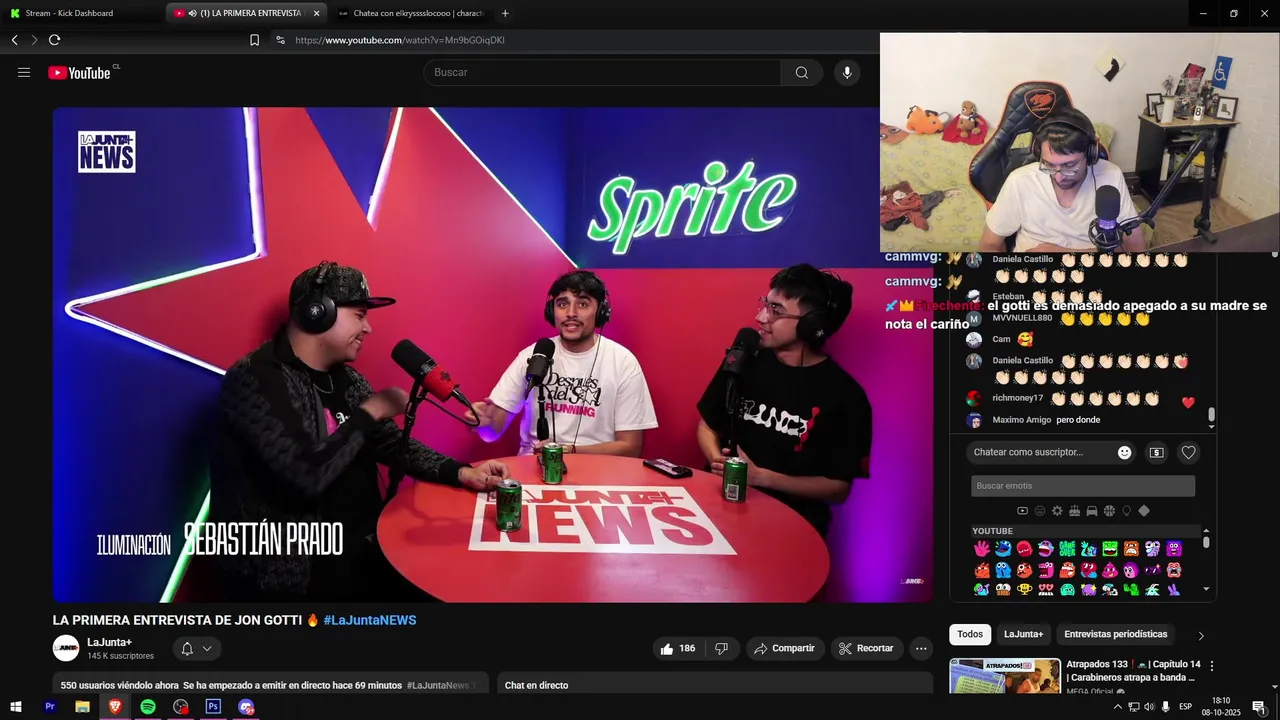The image size is (1280, 720).
Task: Select the smiley faces emoji category
Action: tap(1040, 511)
